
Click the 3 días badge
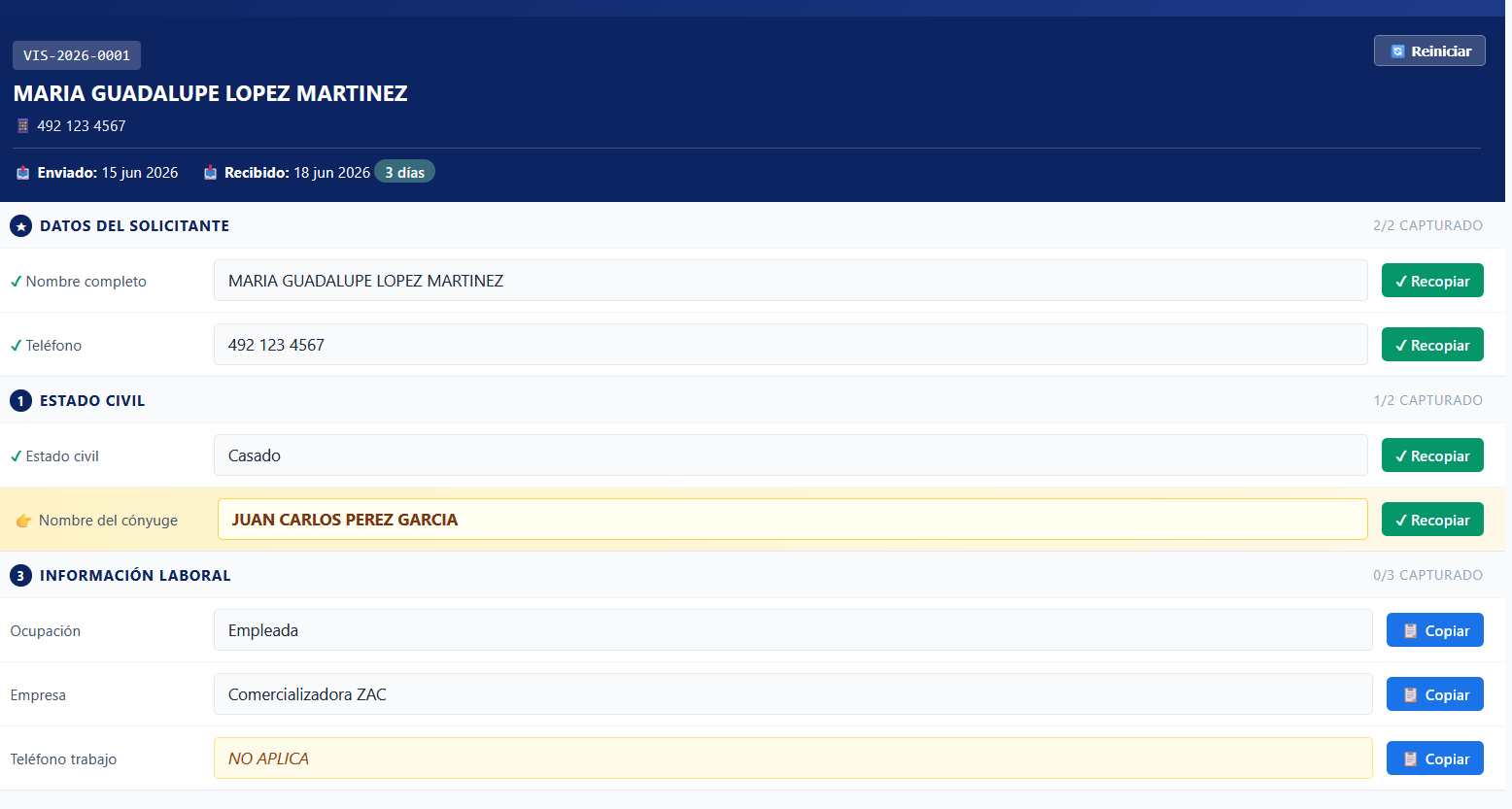[404, 172]
